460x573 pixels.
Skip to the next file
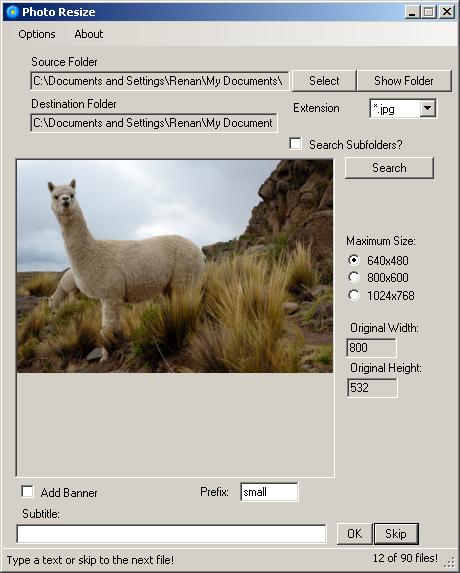click(x=396, y=534)
